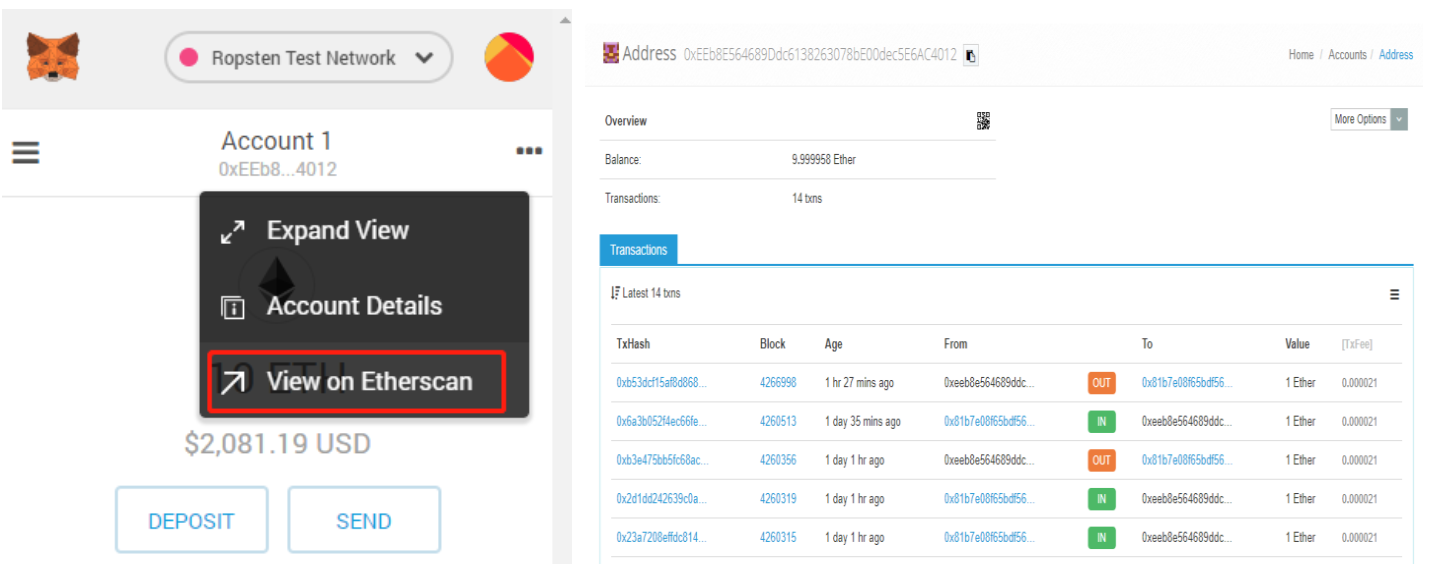Choose Account Details in the menu
This screenshot has height=578, width=1436.
coord(353,306)
